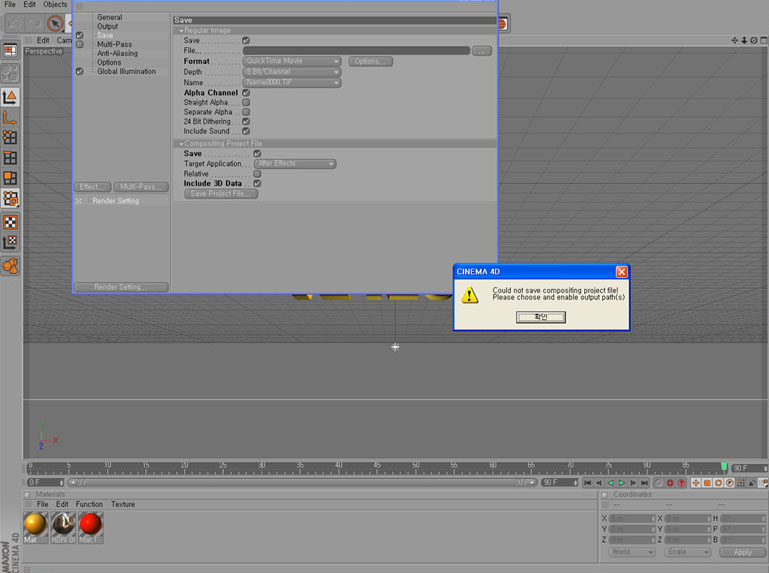Click the Save Project File... button

(x=221, y=194)
